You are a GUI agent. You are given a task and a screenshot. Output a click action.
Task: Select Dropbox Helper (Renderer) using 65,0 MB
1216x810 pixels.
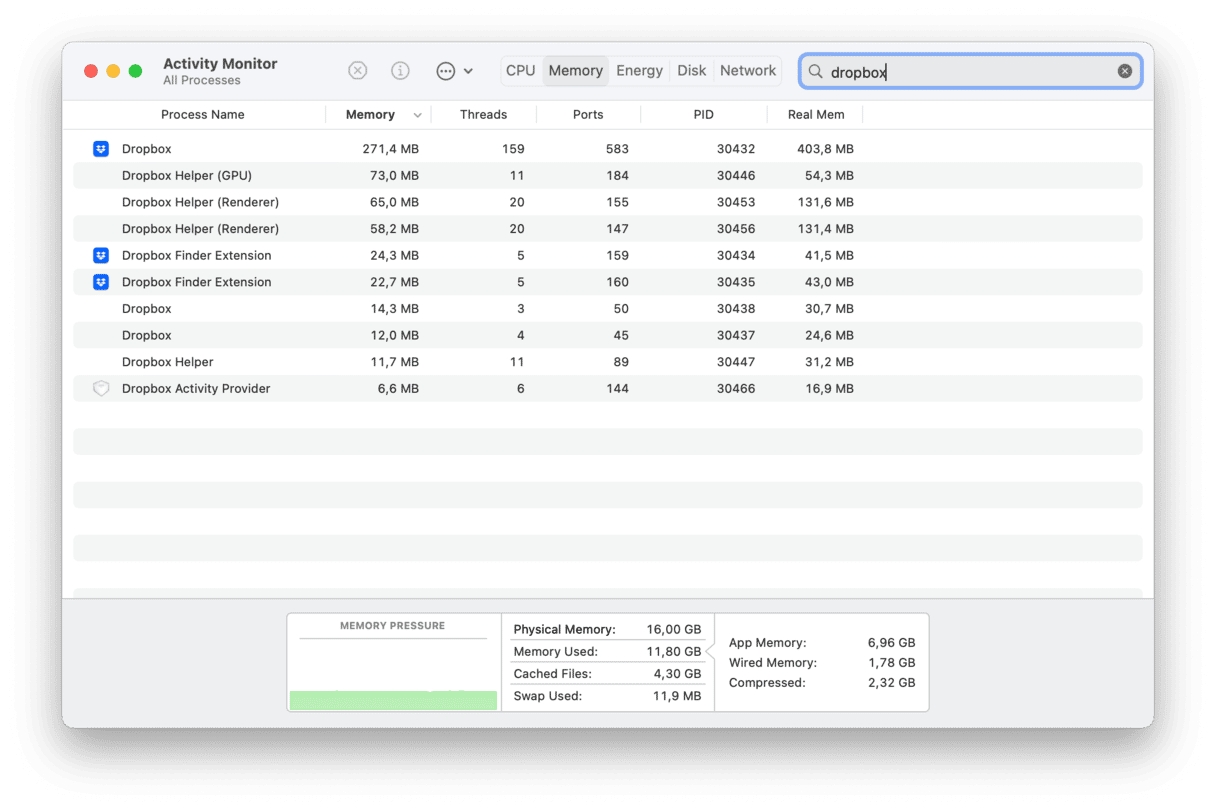pyautogui.click(x=608, y=202)
